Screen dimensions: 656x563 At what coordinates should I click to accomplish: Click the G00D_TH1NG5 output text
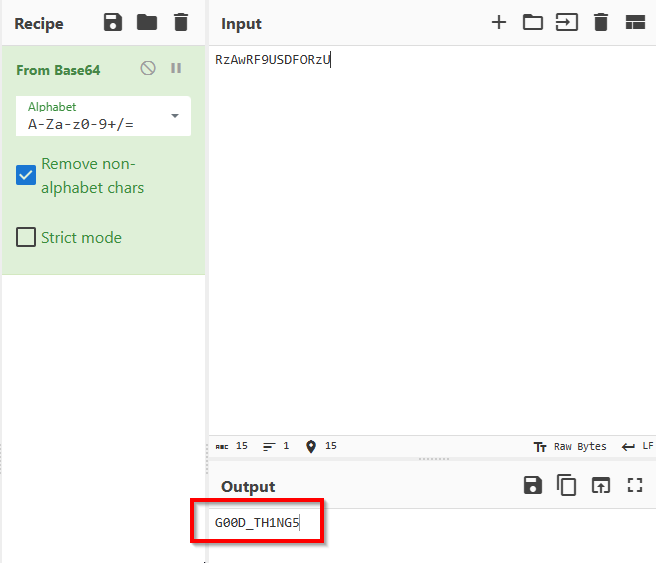[x=257, y=522]
